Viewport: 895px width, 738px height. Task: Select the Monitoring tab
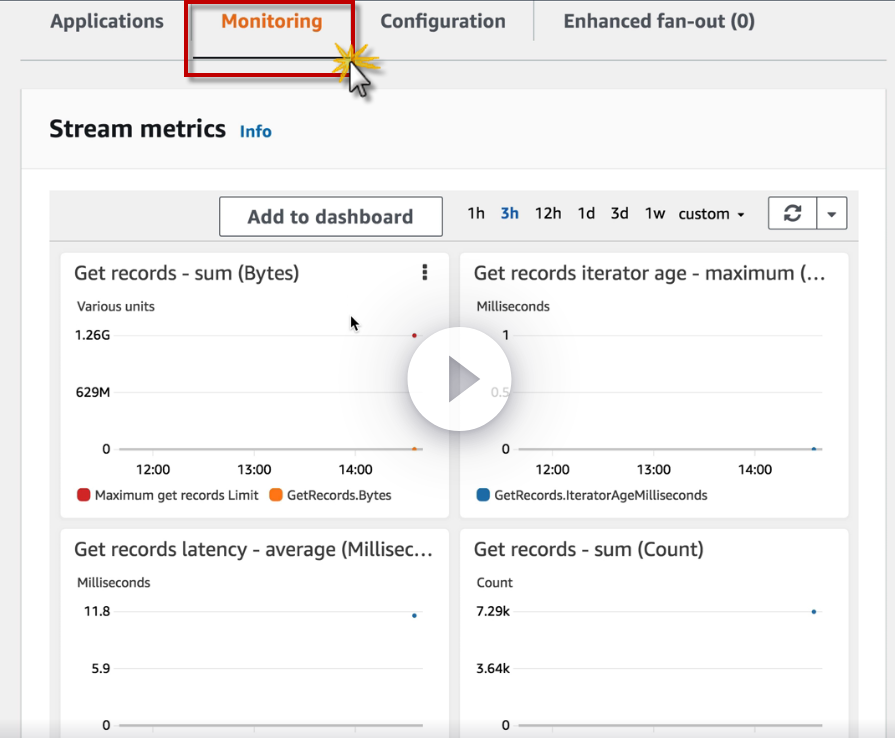(272, 21)
